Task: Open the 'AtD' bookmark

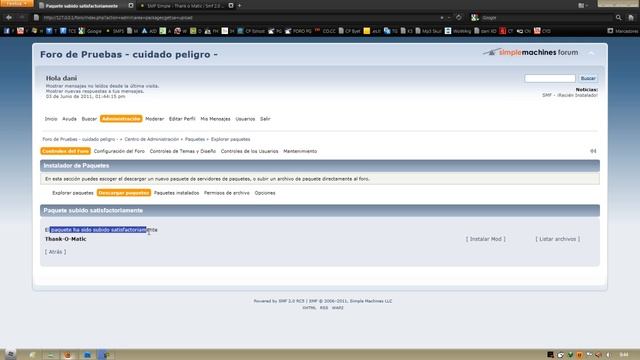Action: pos(149,31)
